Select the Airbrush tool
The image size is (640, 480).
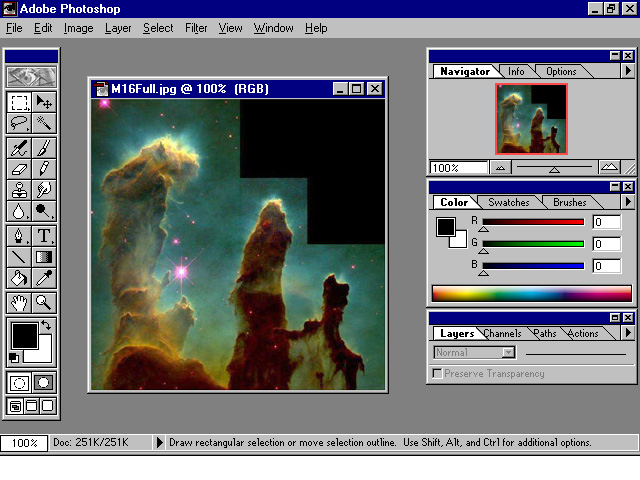click(19, 148)
